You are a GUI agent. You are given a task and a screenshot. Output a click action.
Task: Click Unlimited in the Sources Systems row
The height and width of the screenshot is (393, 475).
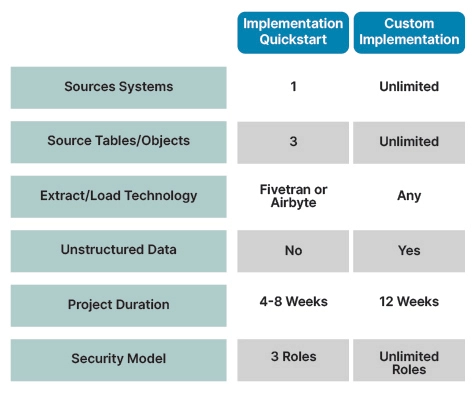click(409, 87)
